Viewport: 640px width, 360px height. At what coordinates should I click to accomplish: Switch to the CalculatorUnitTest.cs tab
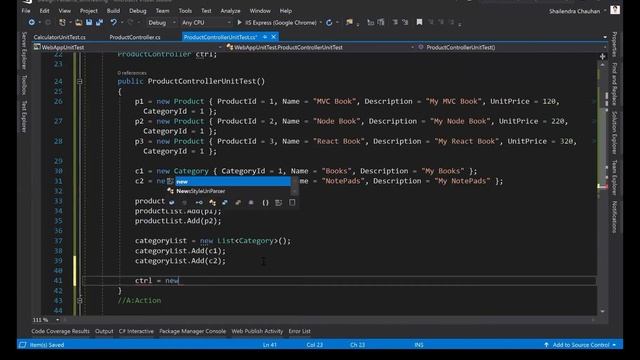(x=60, y=37)
